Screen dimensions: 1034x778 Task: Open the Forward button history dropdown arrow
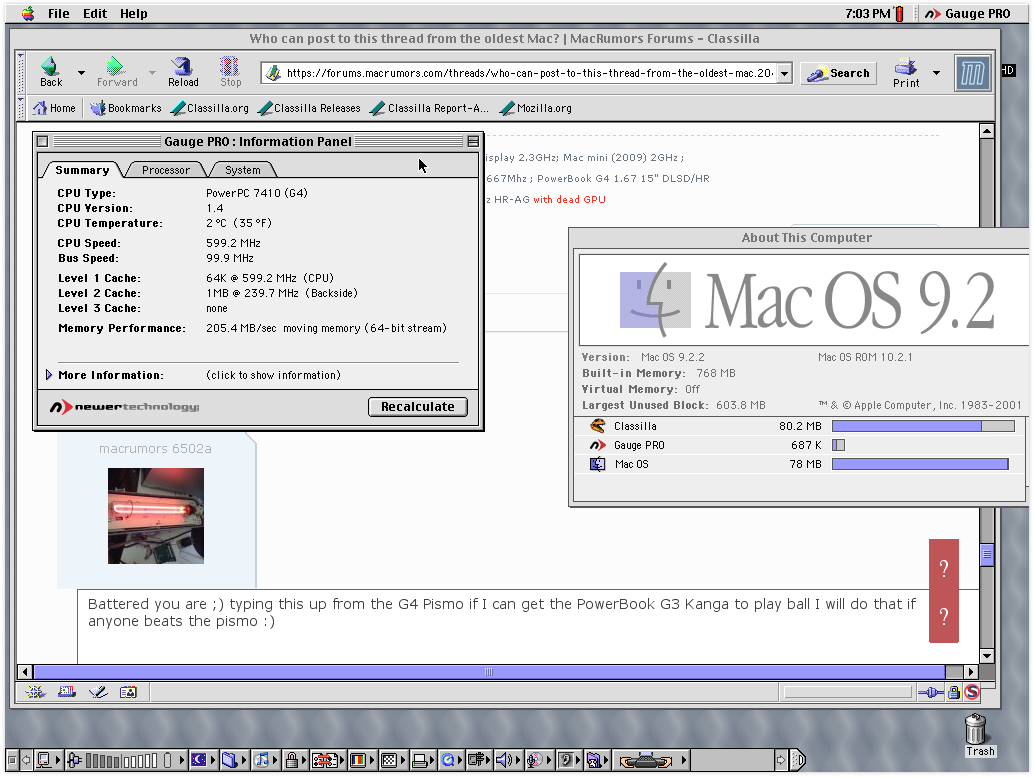coord(152,73)
